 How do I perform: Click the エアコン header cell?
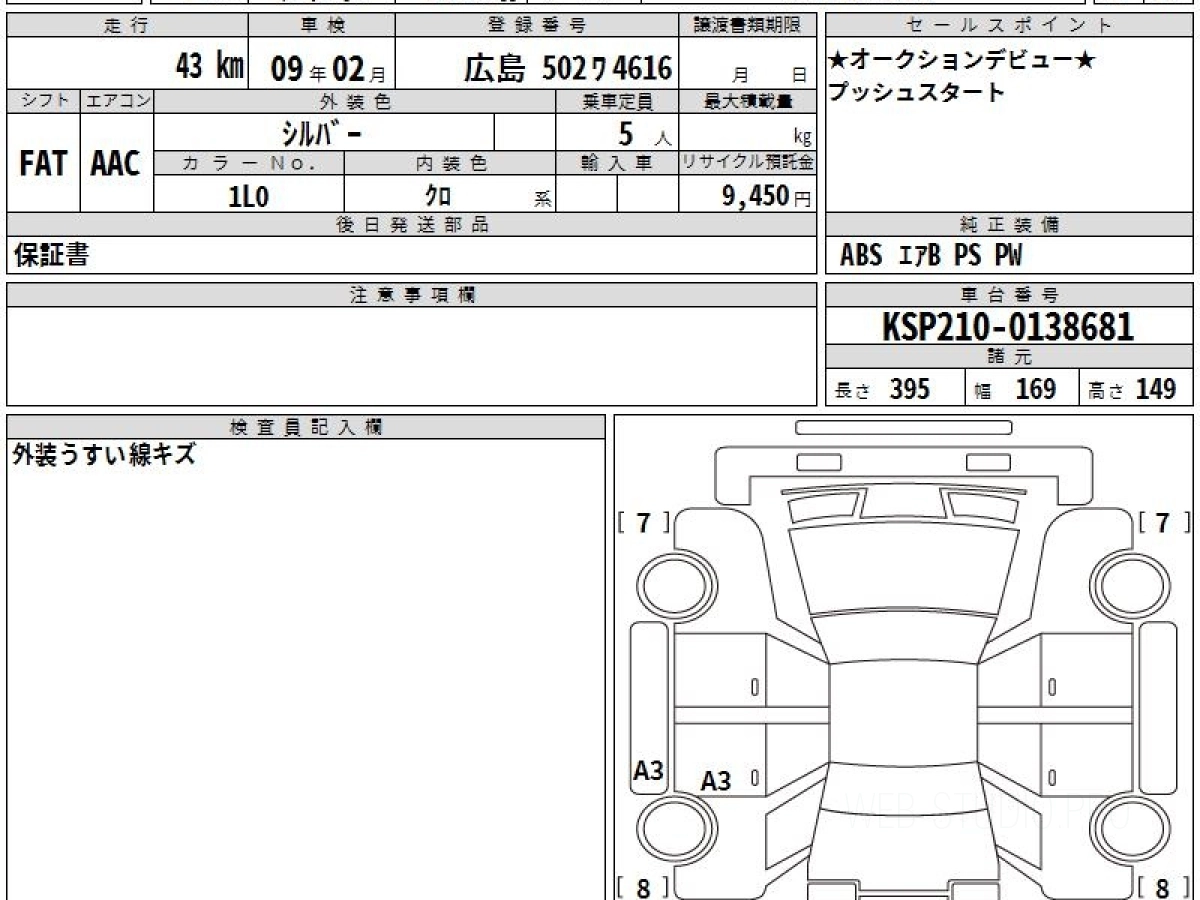tap(117, 101)
